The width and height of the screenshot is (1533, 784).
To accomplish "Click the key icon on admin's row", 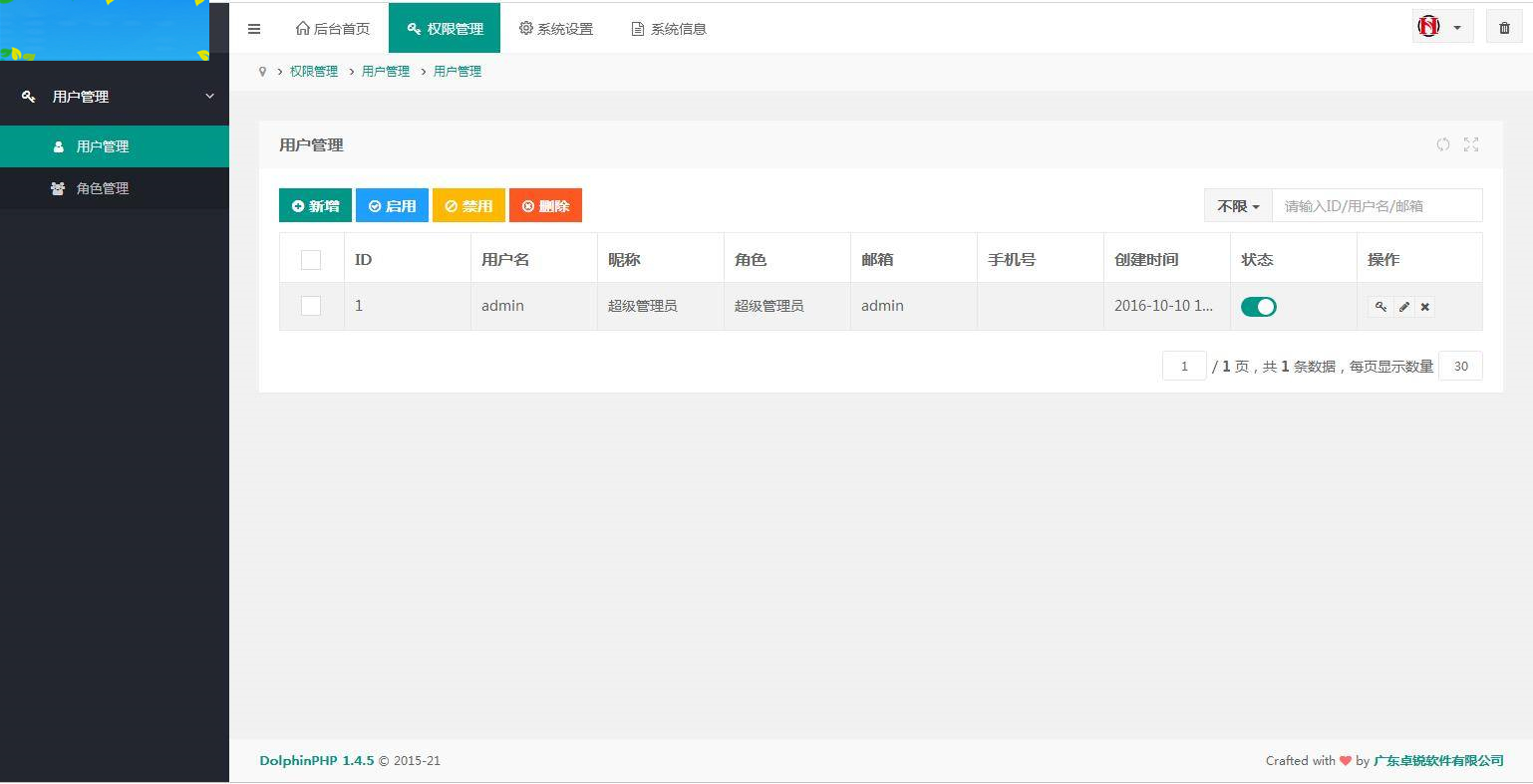I will click(x=1380, y=307).
